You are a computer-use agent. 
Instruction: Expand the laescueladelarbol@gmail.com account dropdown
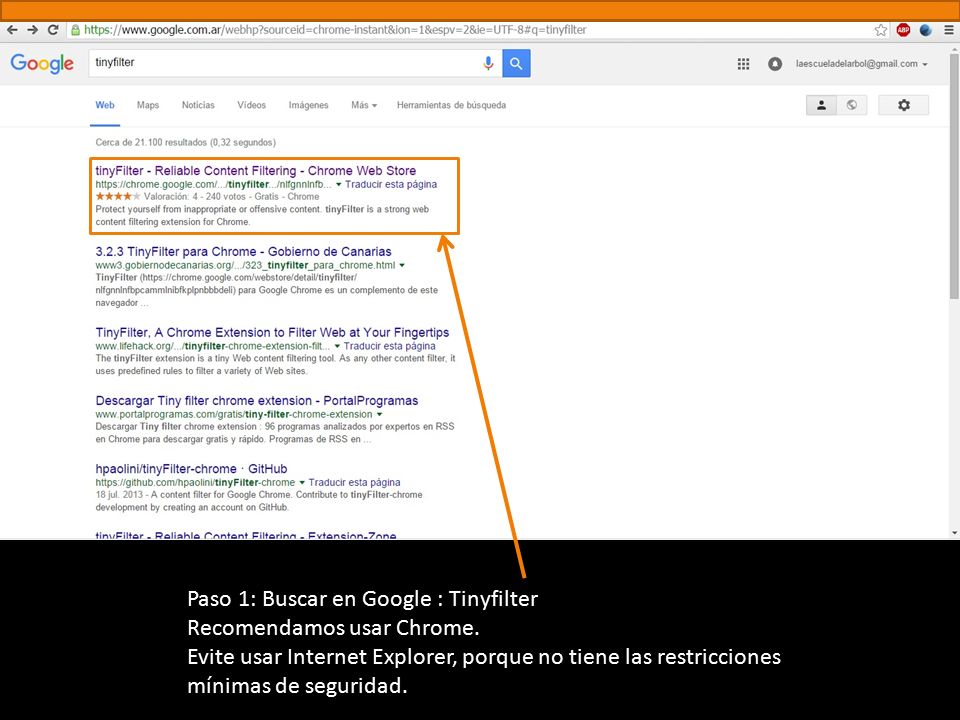(861, 64)
